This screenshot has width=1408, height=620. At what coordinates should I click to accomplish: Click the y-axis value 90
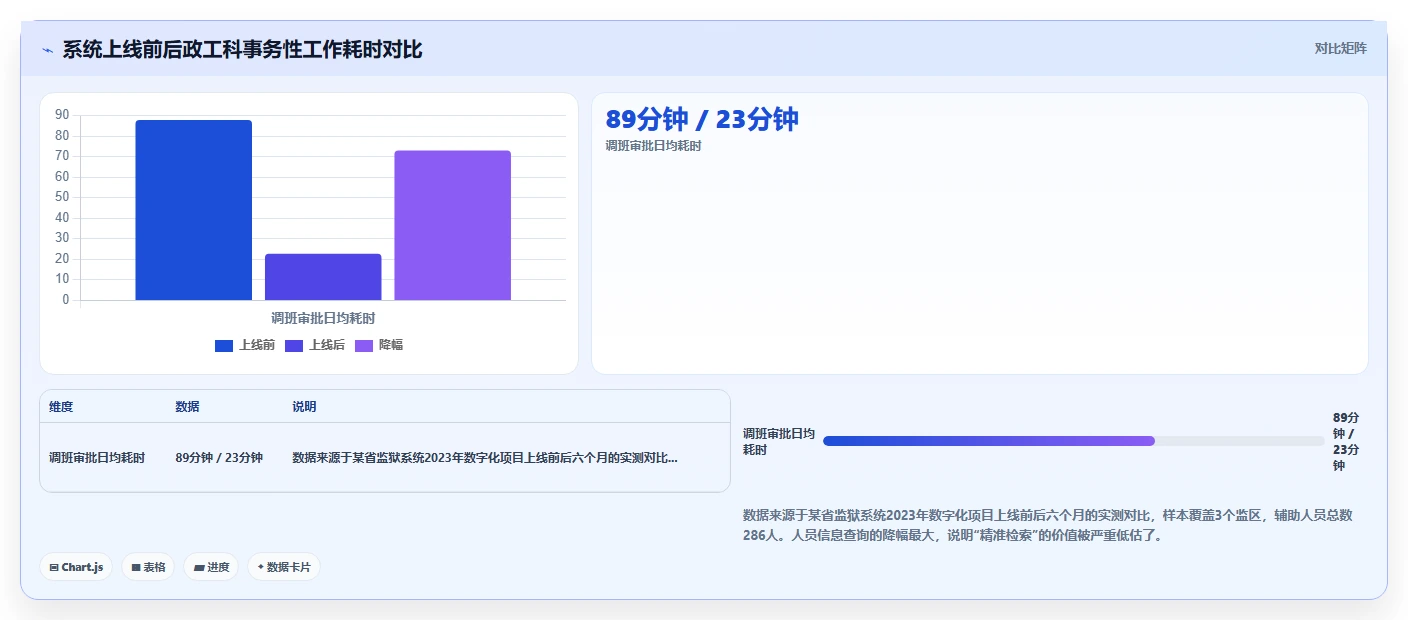point(62,115)
